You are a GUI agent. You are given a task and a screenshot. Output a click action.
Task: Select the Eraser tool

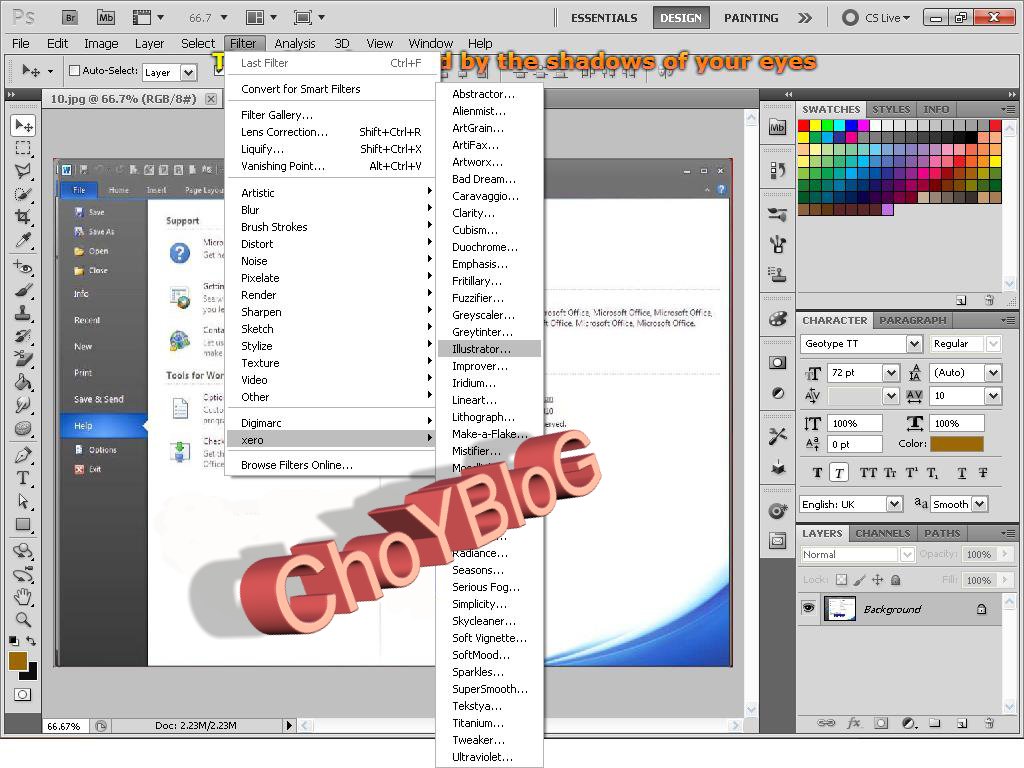coord(23,359)
